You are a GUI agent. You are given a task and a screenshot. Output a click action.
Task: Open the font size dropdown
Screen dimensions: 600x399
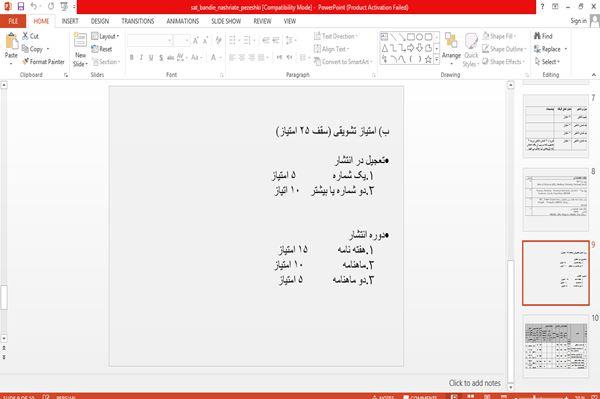coord(186,40)
